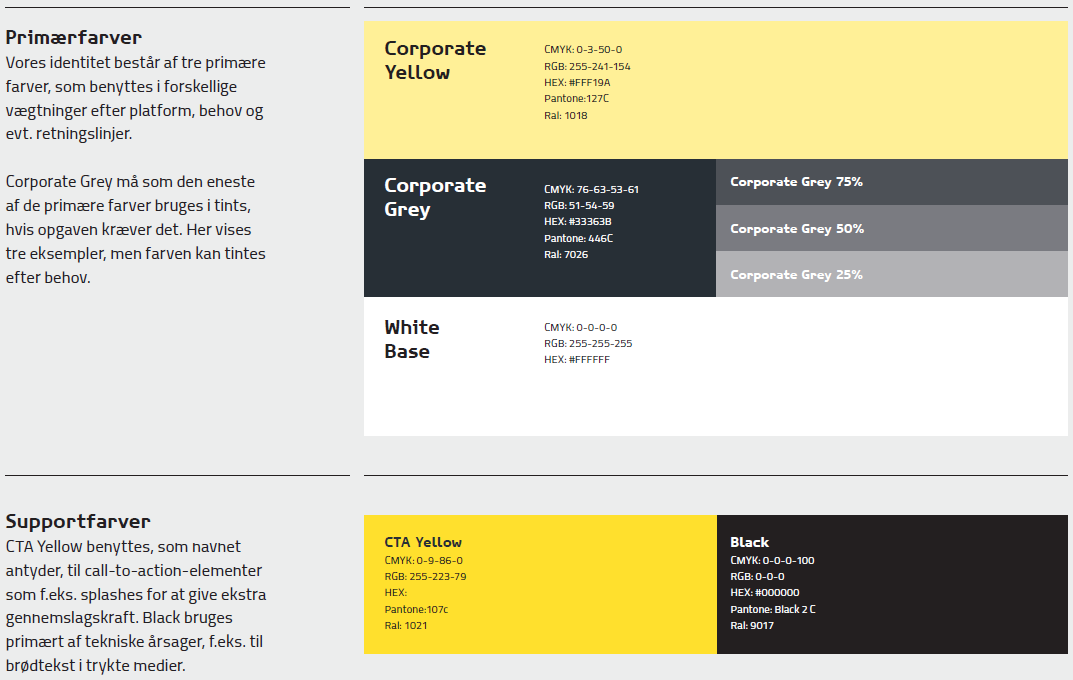Click the Corporate Grey 75% tint block
This screenshot has width=1073, height=680.
click(892, 182)
